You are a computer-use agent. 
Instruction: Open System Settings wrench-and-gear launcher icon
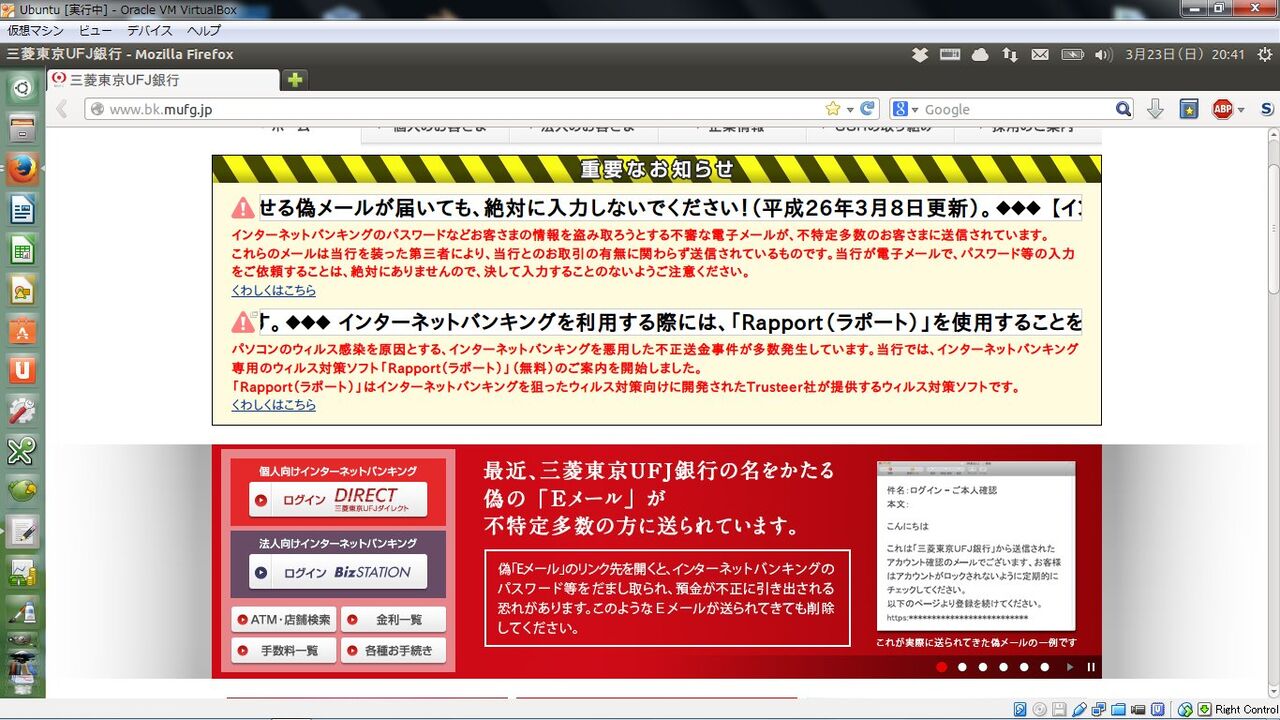[22, 411]
